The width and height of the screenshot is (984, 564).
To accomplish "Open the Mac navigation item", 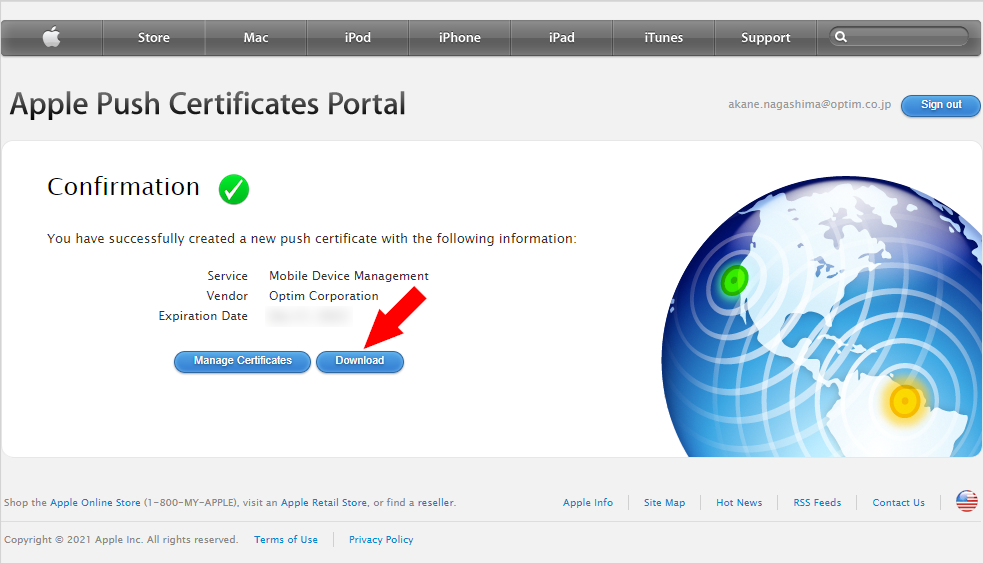I will (x=256, y=38).
